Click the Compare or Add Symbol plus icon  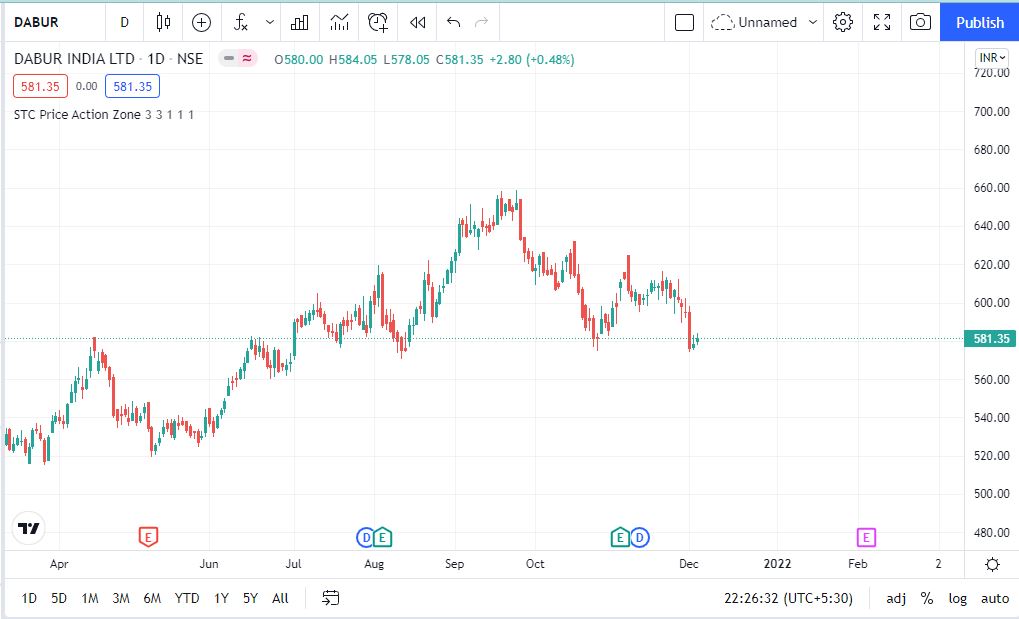coord(202,22)
